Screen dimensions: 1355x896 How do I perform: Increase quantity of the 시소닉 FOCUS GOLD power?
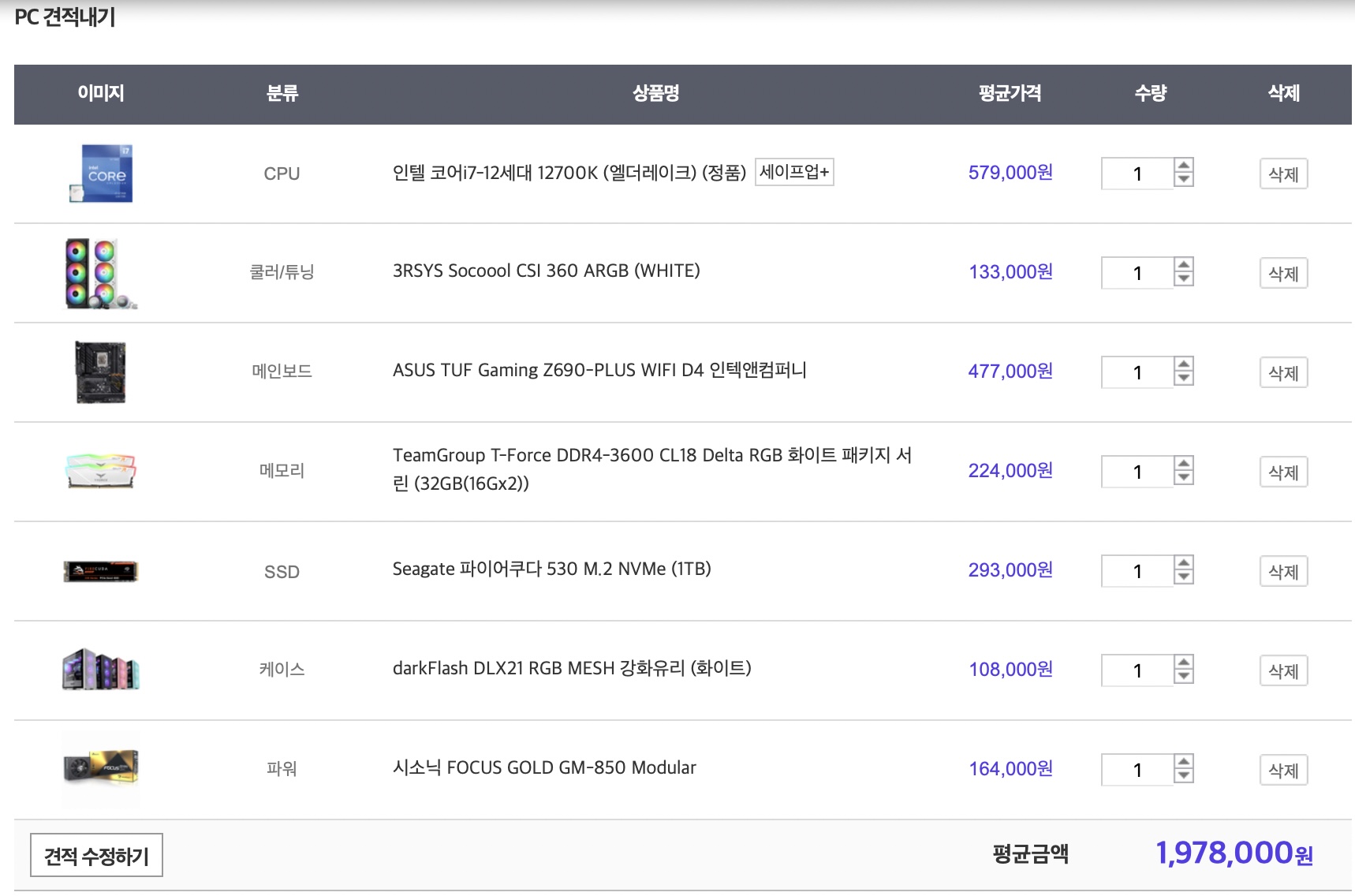coord(1183,762)
